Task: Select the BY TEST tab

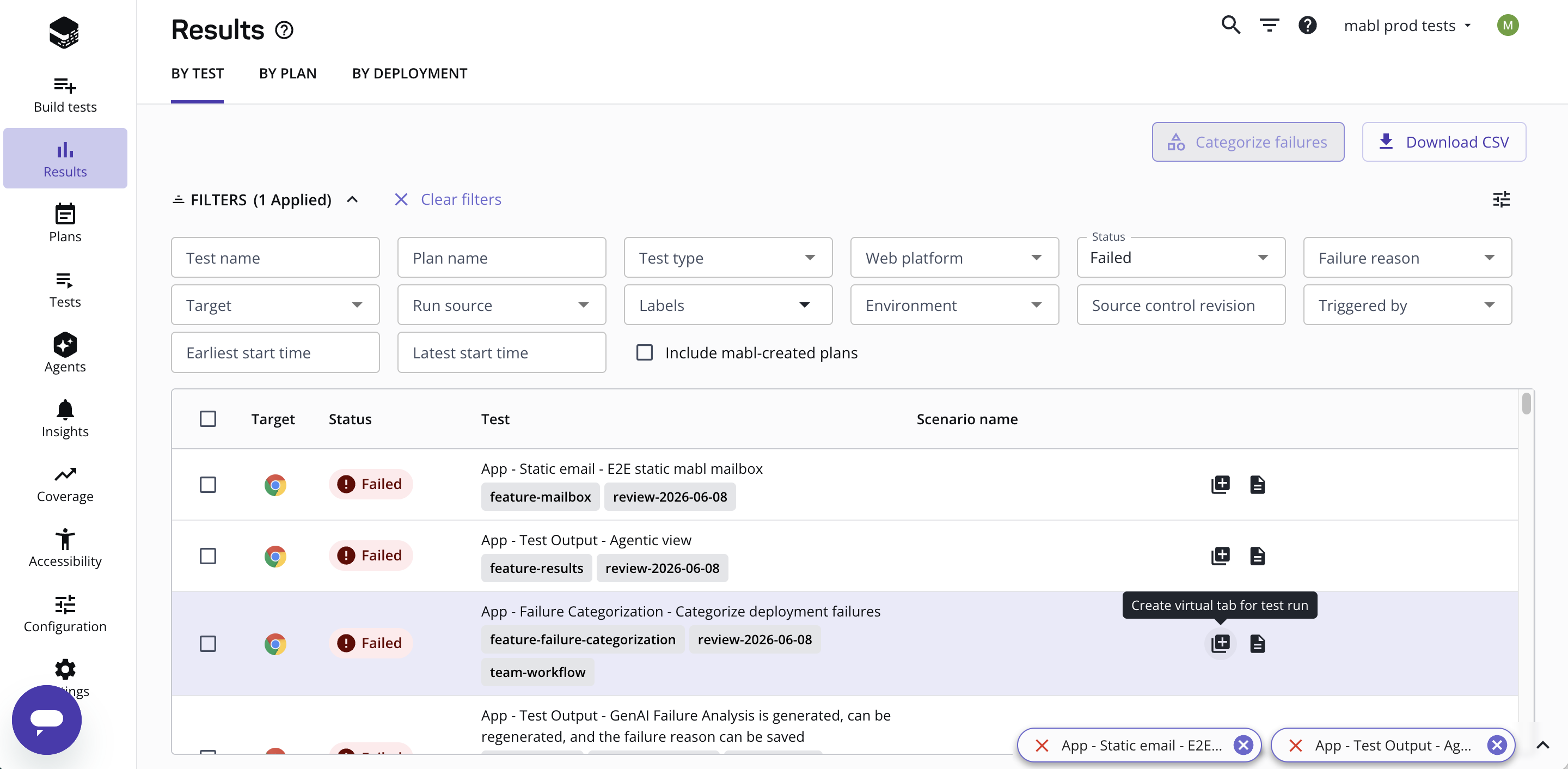Action: [x=197, y=74]
